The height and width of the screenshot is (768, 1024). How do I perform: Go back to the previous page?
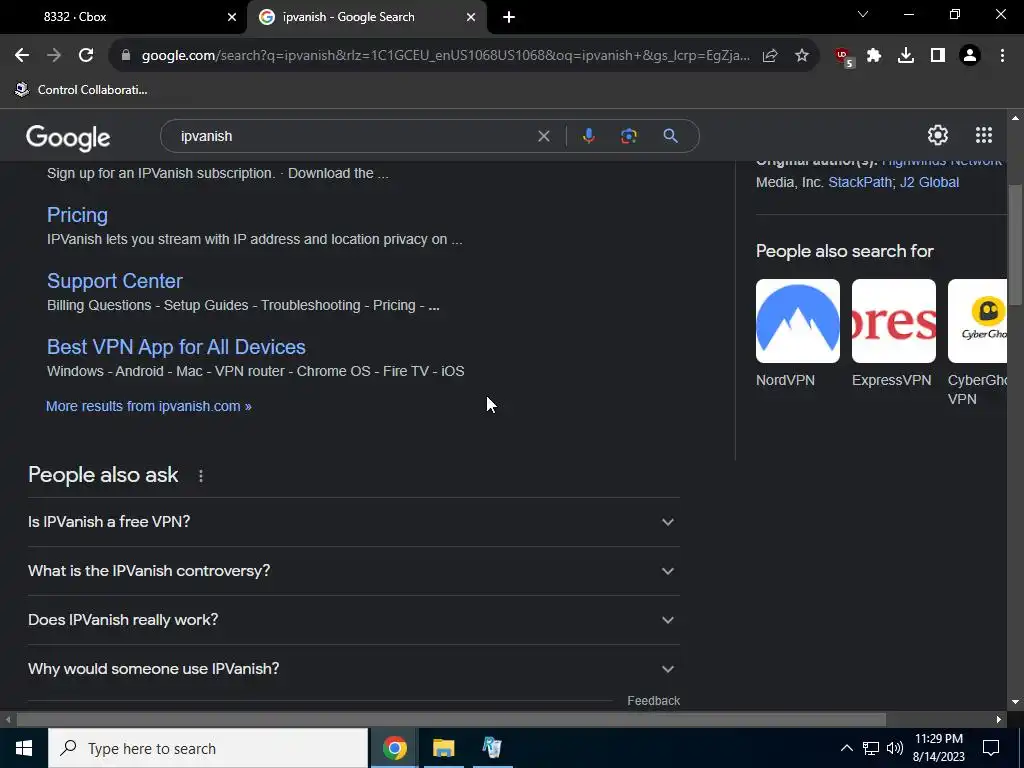pos(22,56)
